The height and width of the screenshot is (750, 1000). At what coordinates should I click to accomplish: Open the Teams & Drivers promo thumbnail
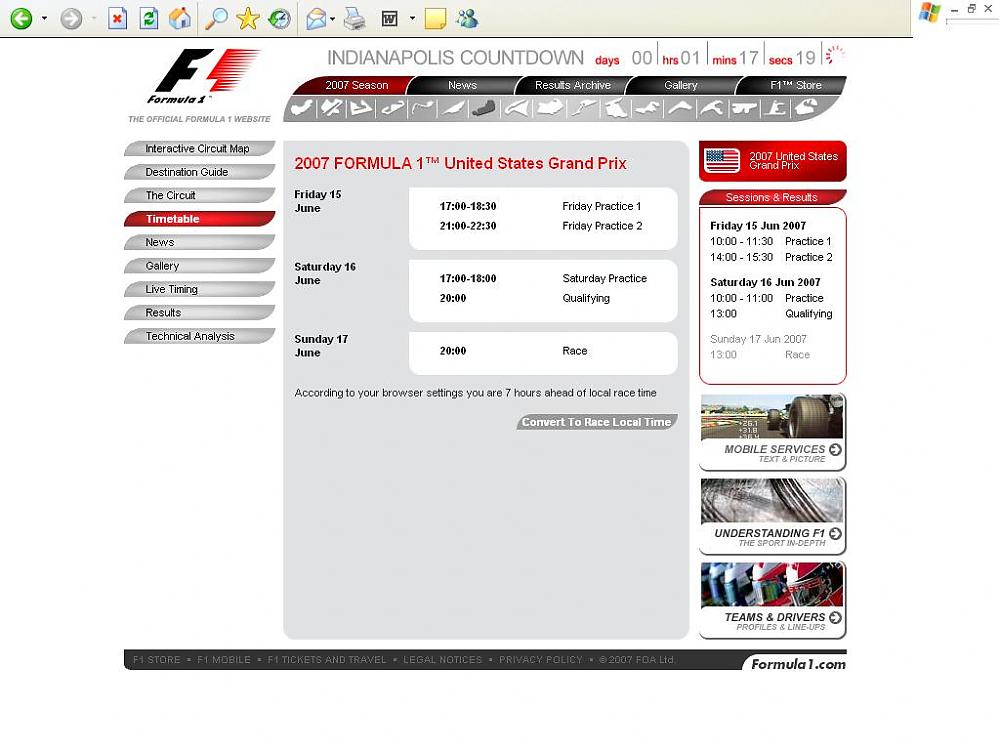click(x=772, y=601)
